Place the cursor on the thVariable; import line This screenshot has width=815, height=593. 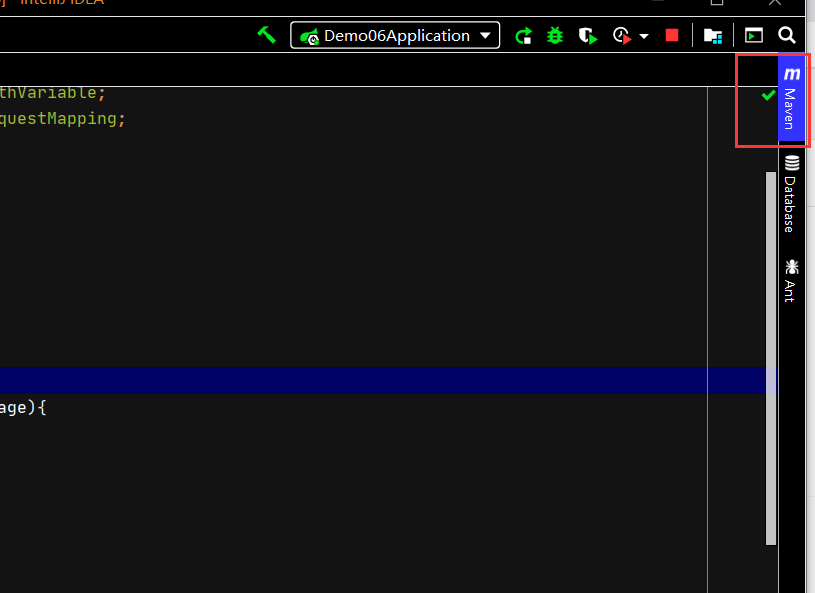[x=52, y=94]
